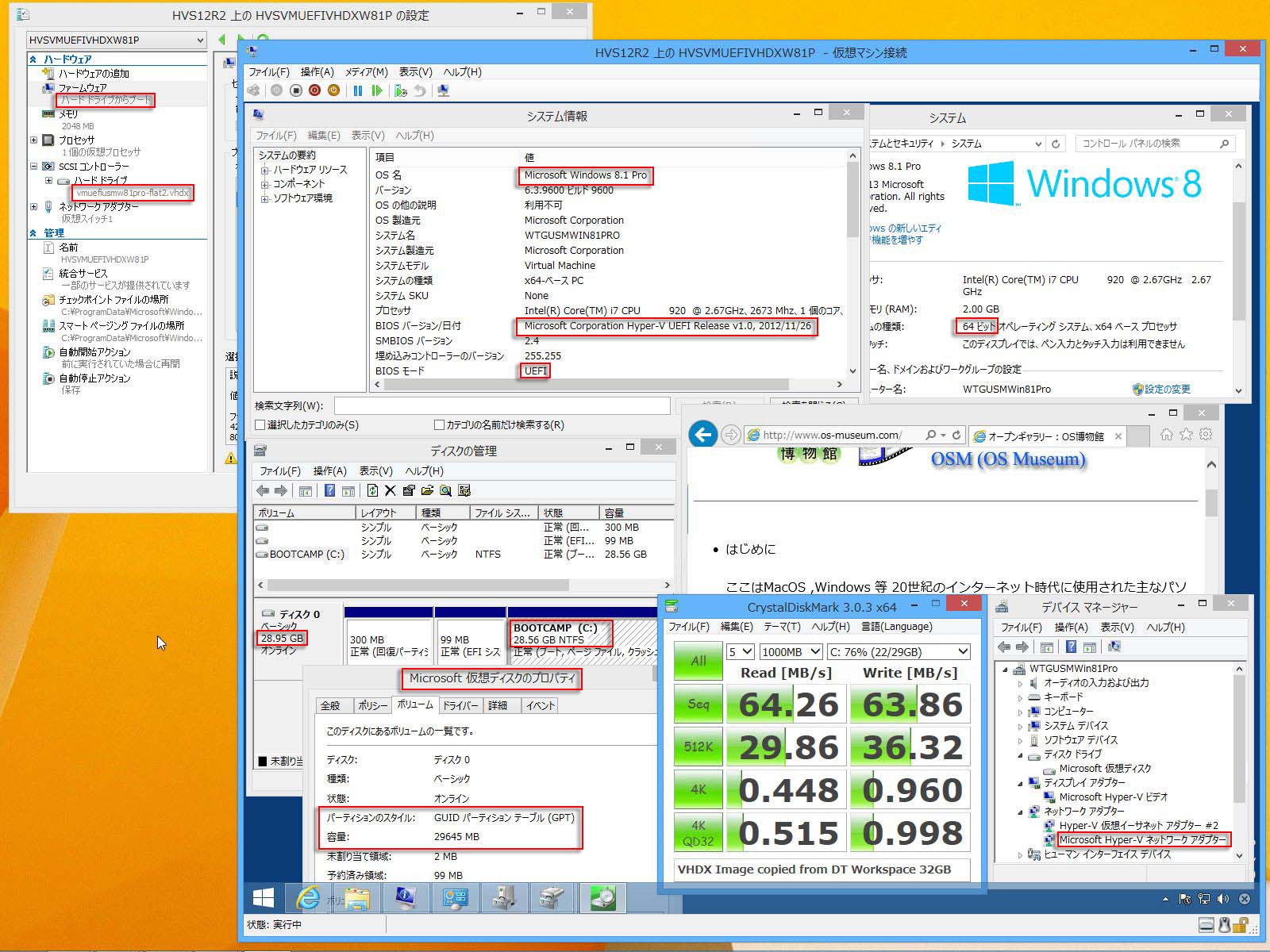This screenshot has width=1270, height=952.
Task: Open テーマ(T) menu in CrystalDiskMark
Action: tap(782, 627)
